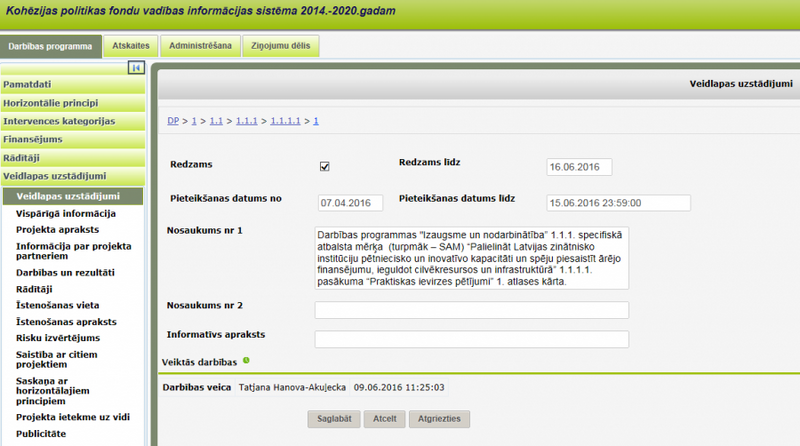The width and height of the screenshot is (800, 446).
Task: Follow the 1.1.1.1 breadcrumb link
Action: click(x=285, y=121)
